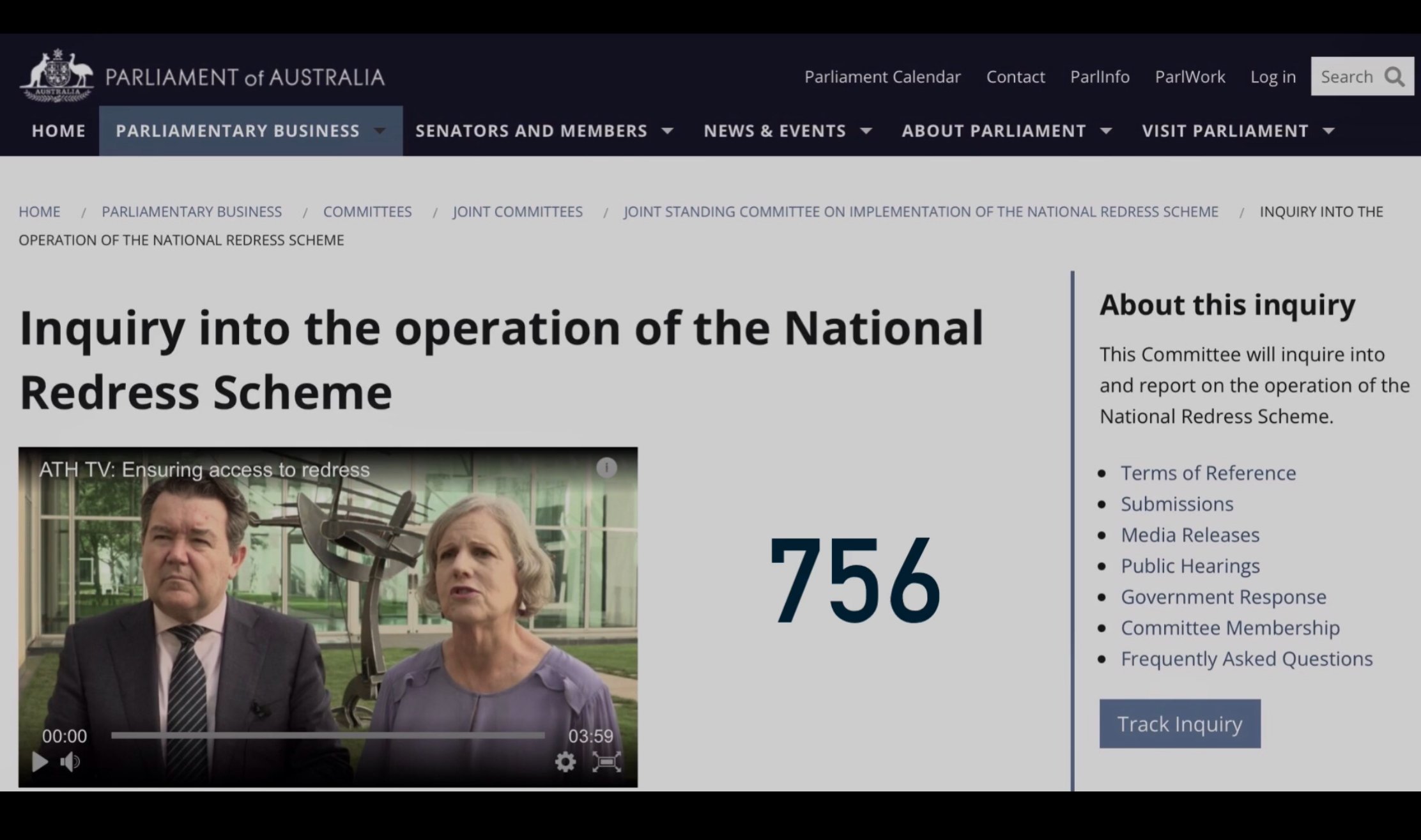Click the 'ATH TV: Ensuring access to redress' title
1421x840 pixels.
[x=204, y=470]
